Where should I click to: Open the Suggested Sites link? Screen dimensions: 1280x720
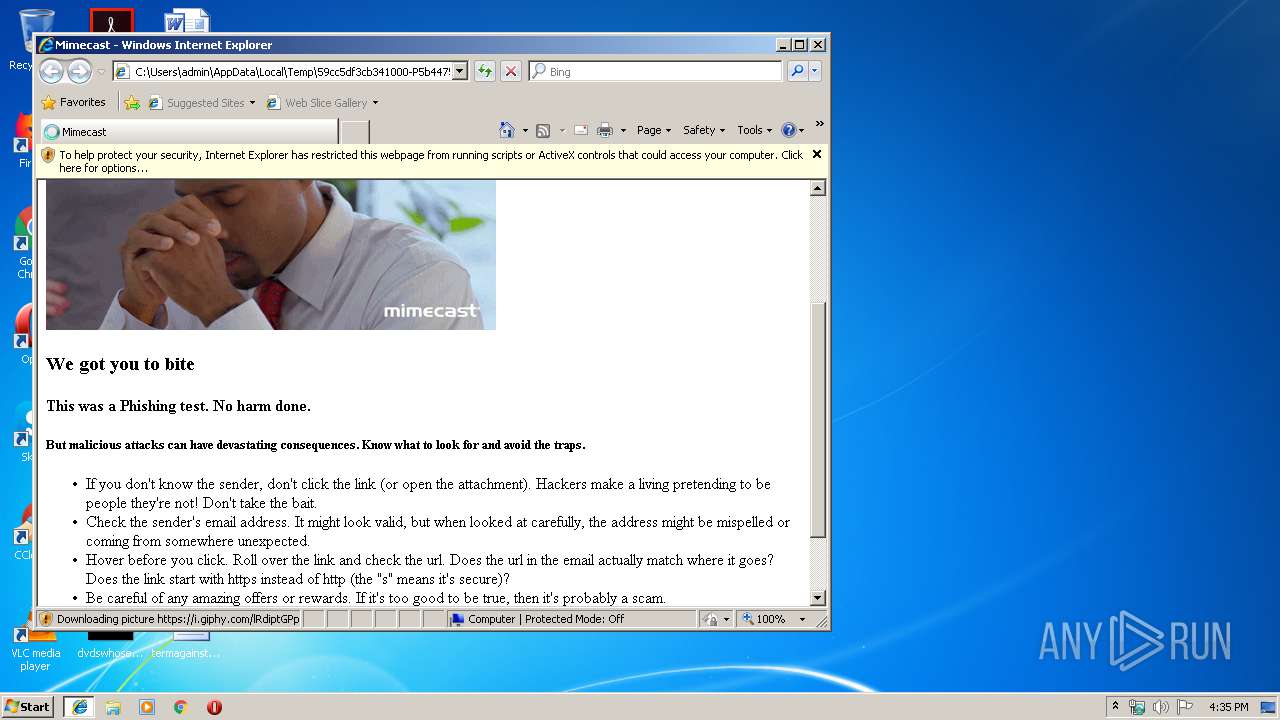[201, 102]
